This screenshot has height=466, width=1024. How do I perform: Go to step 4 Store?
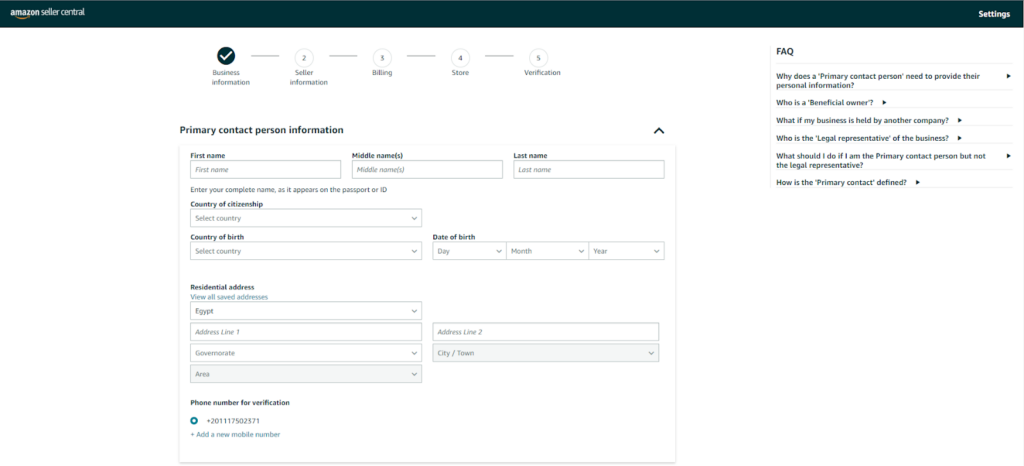[x=460, y=57]
